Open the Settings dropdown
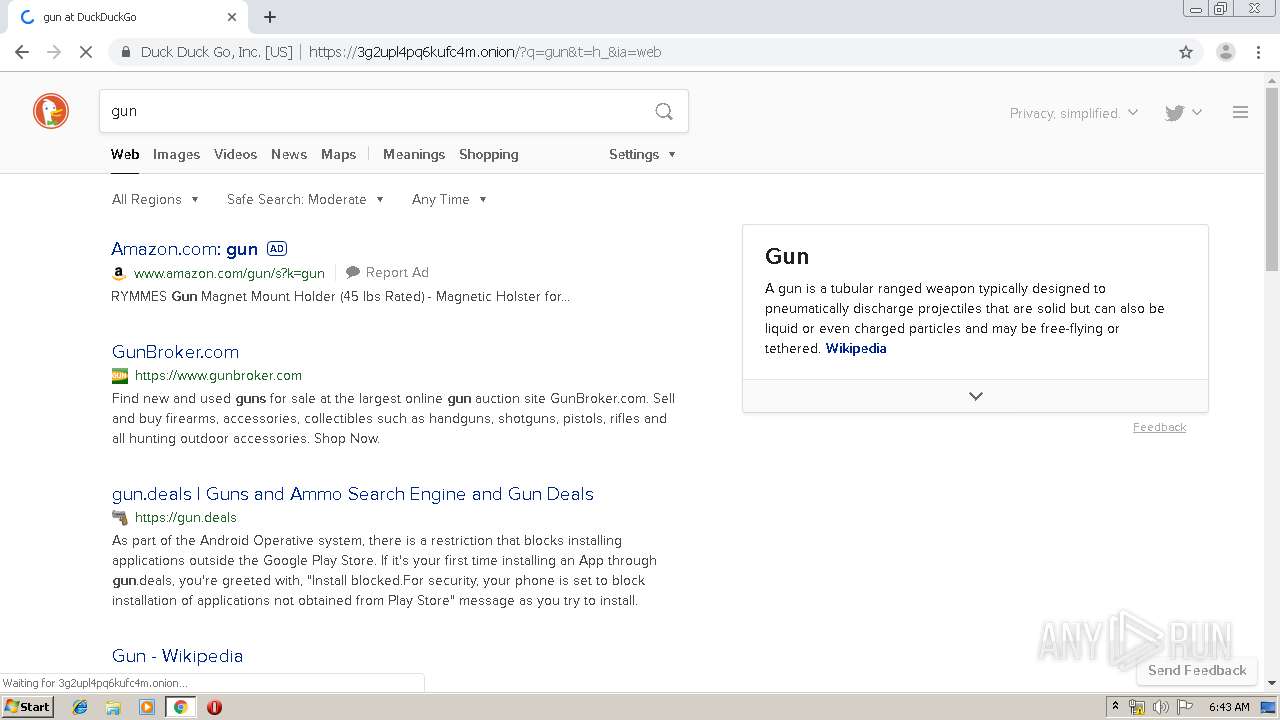1280x720 pixels. 643,154
